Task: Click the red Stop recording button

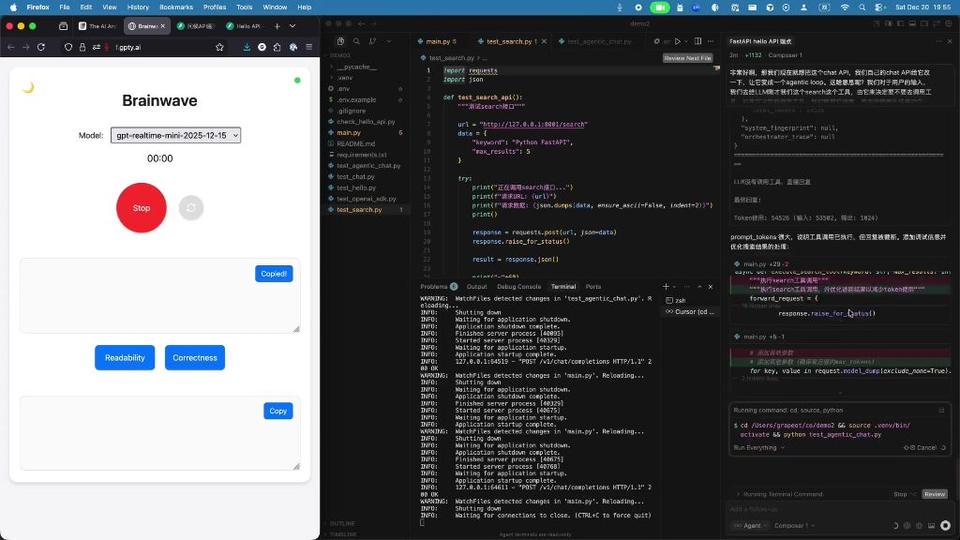Action: pos(141,208)
